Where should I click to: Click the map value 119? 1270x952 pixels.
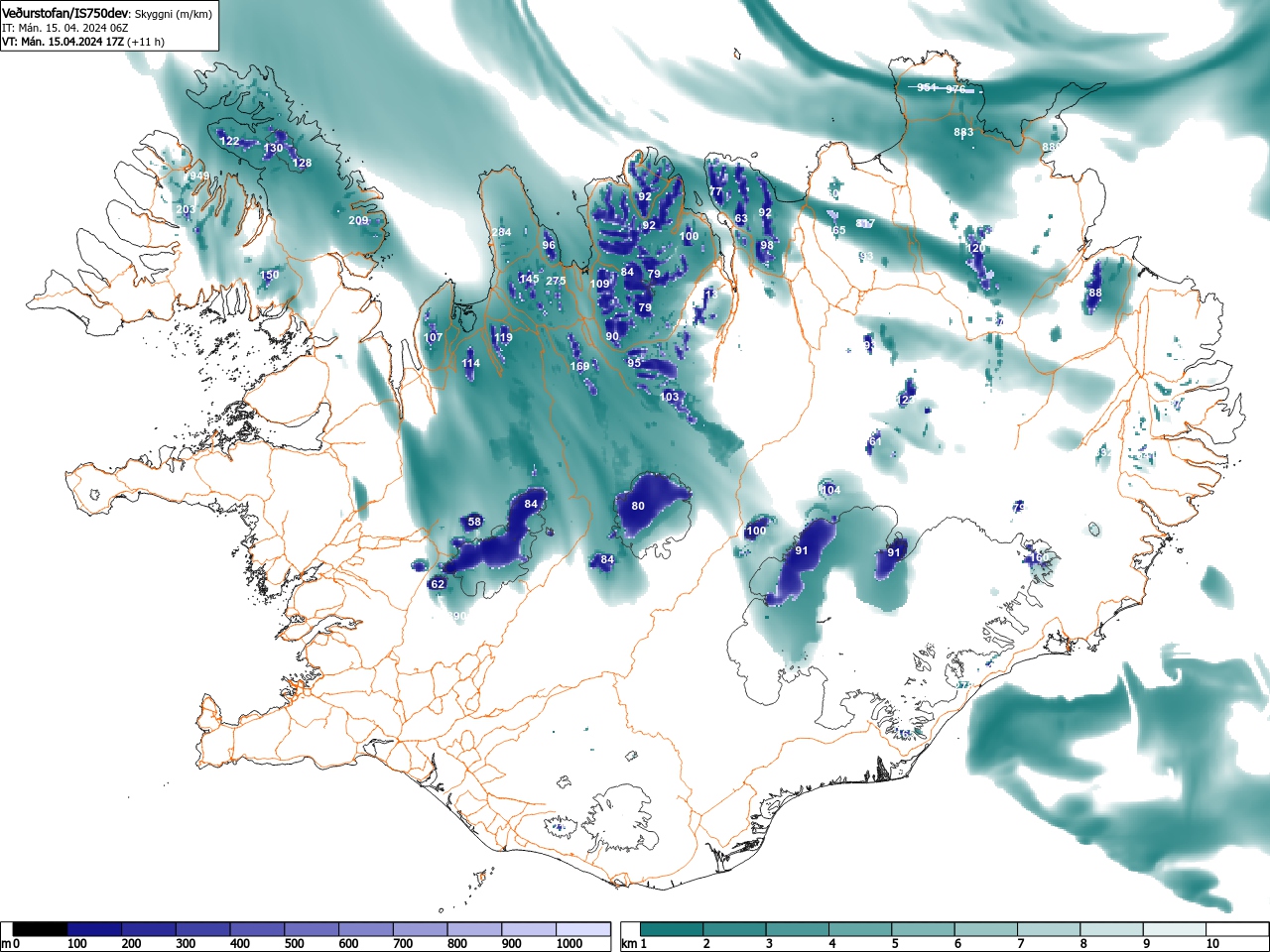[x=503, y=337]
